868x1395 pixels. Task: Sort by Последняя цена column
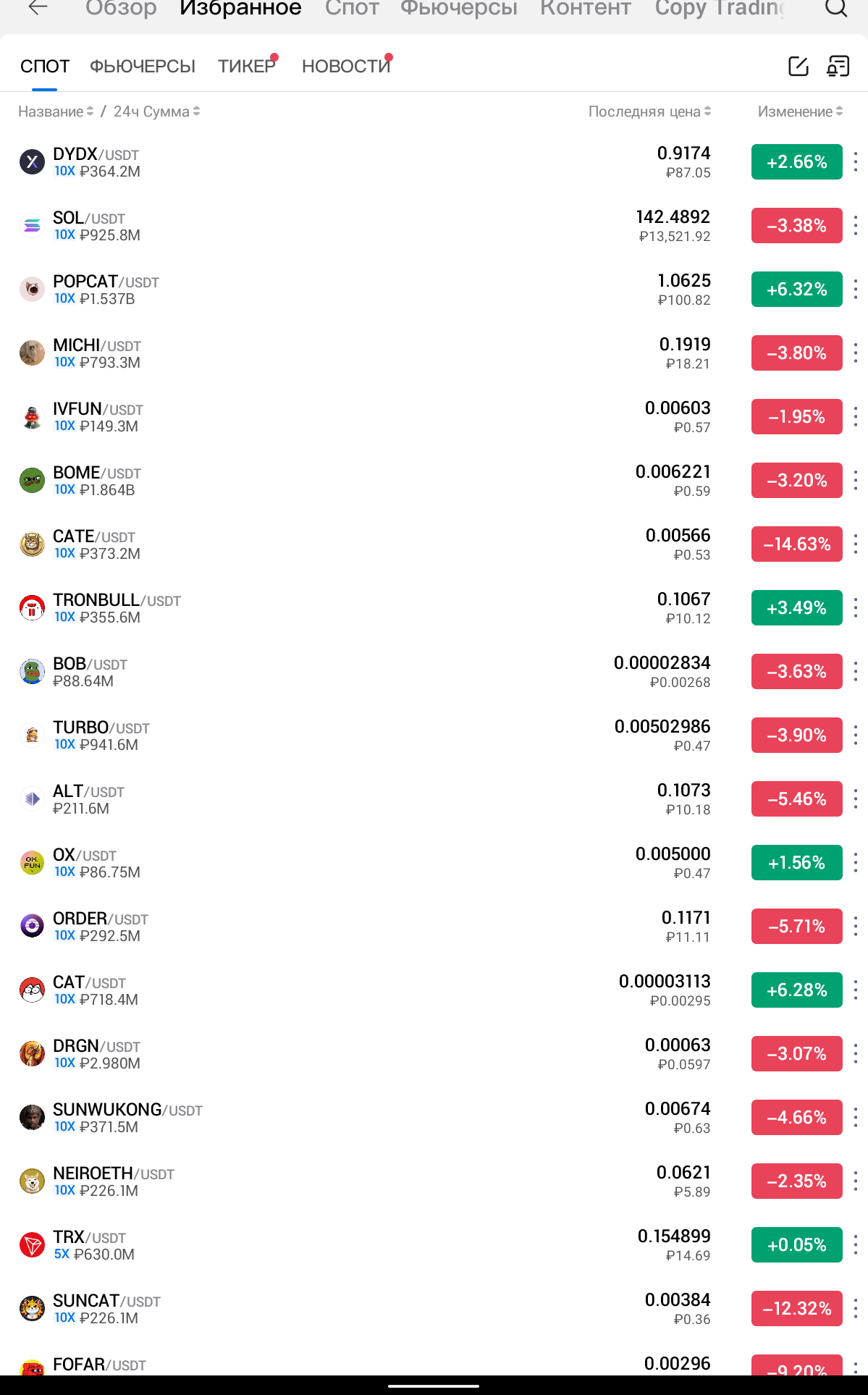coord(649,111)
